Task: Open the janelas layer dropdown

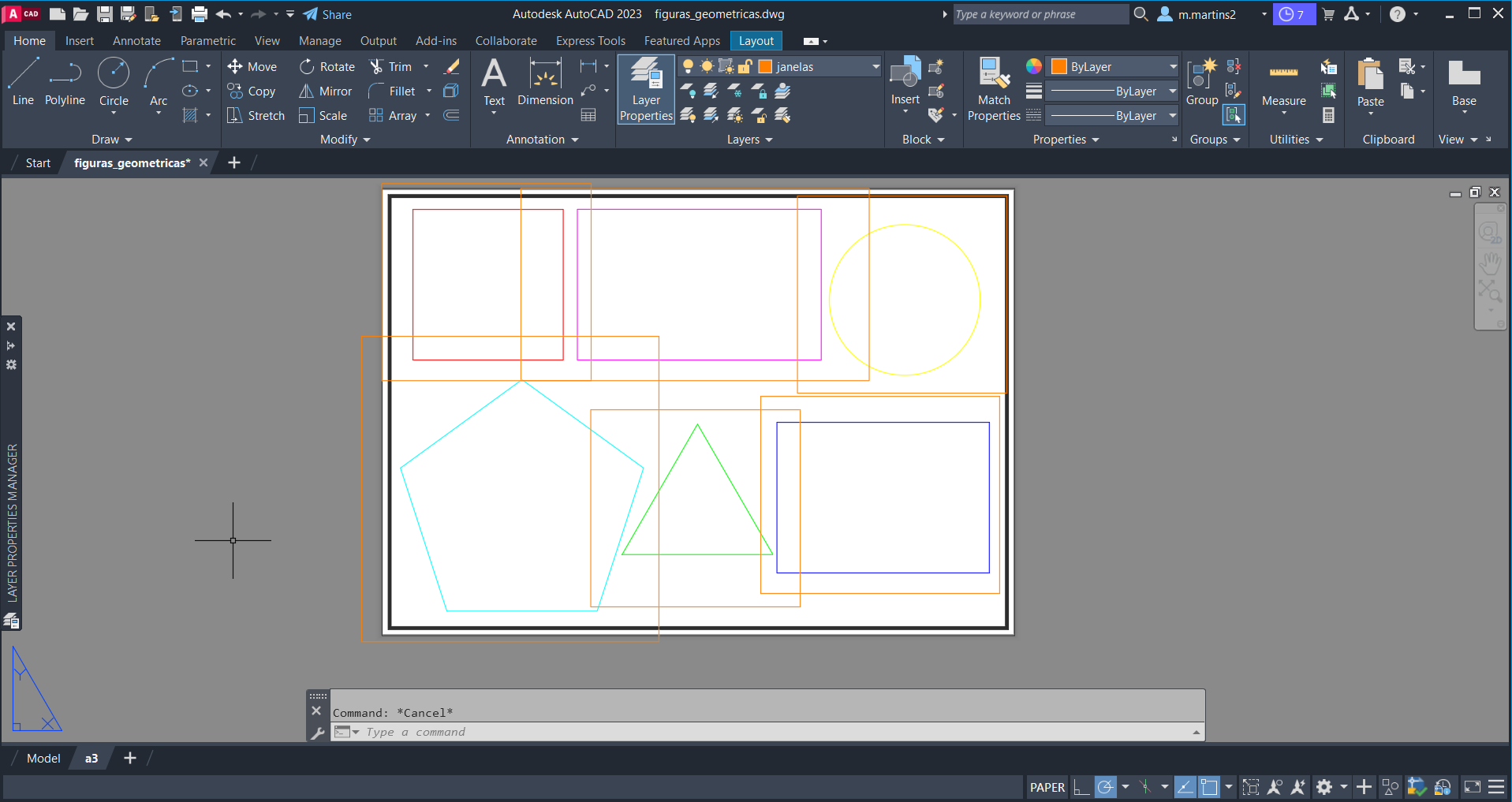Action: (875, 67)
